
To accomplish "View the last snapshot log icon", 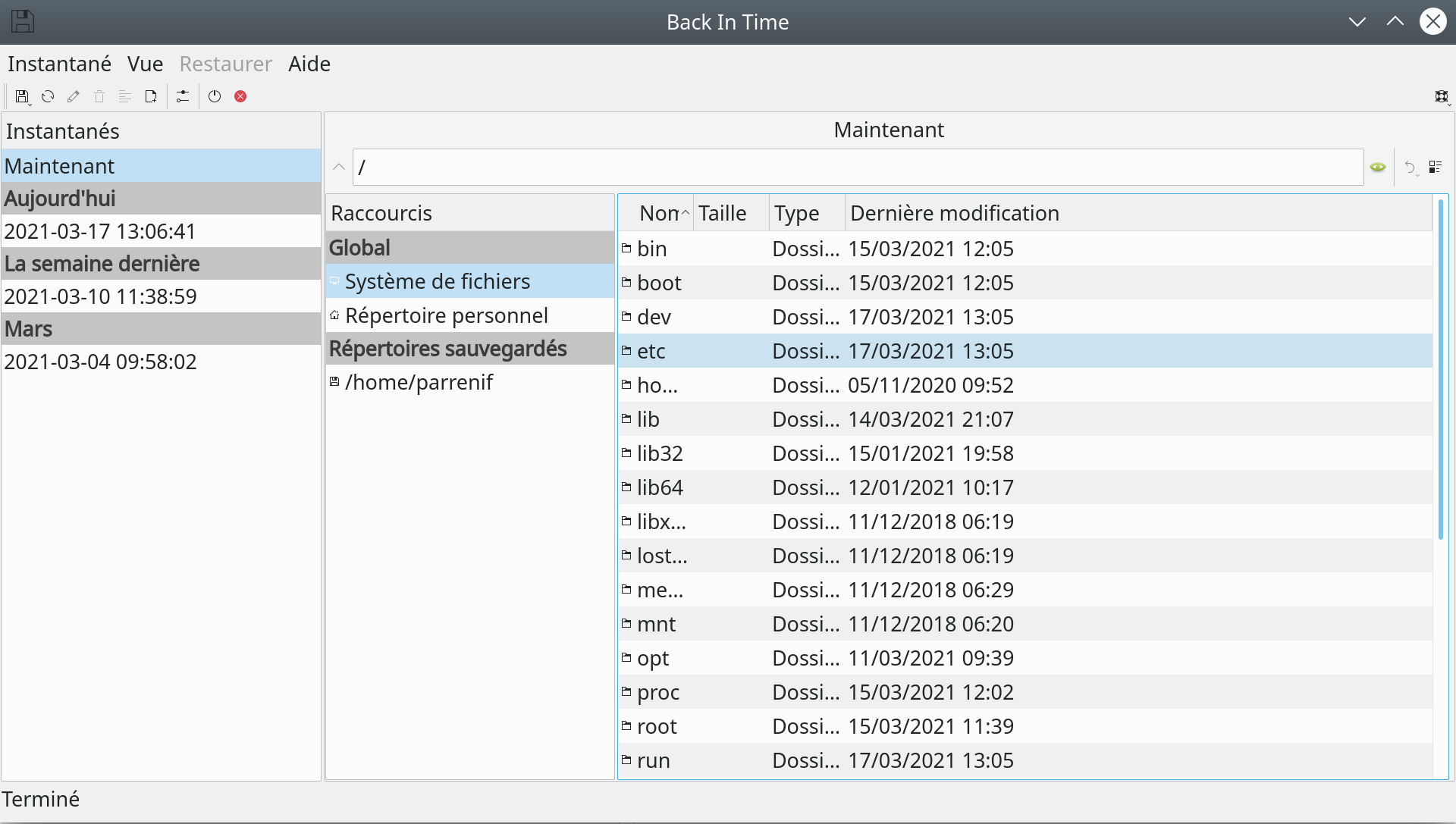I will pyautogui.click(x=151, y=96).
